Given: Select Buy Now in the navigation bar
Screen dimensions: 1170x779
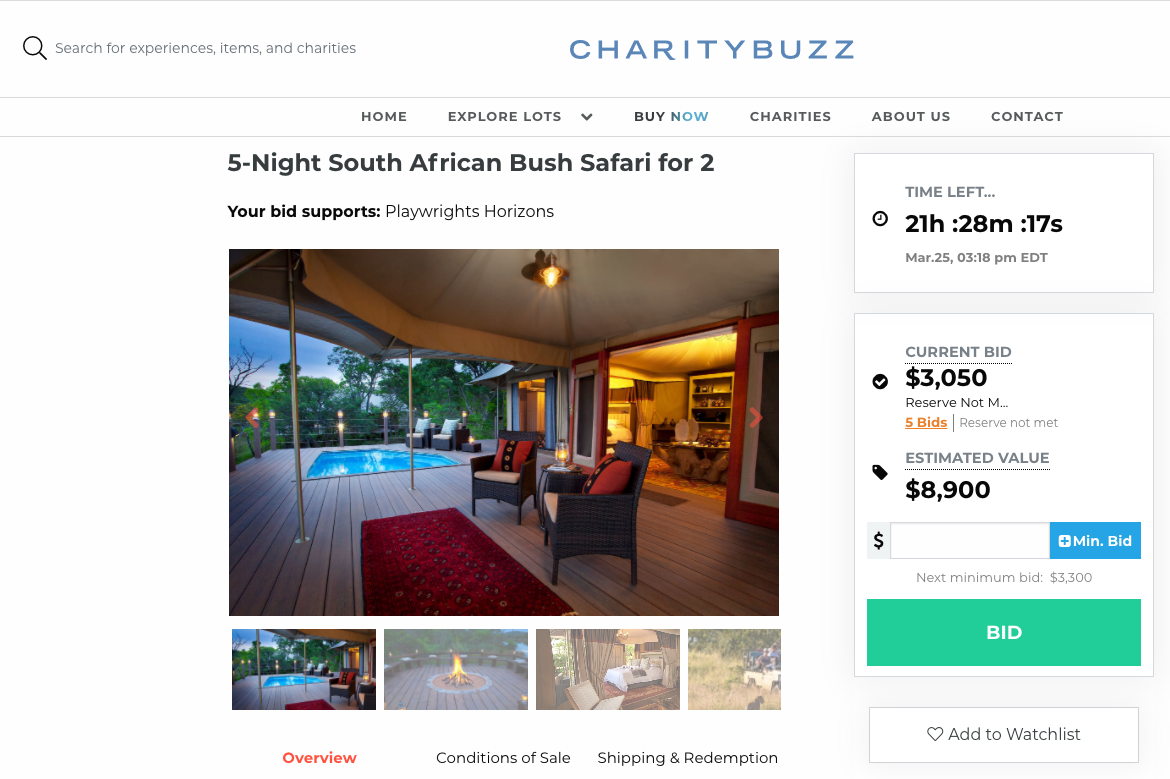Looking at the screenshot, I should 671,116.
